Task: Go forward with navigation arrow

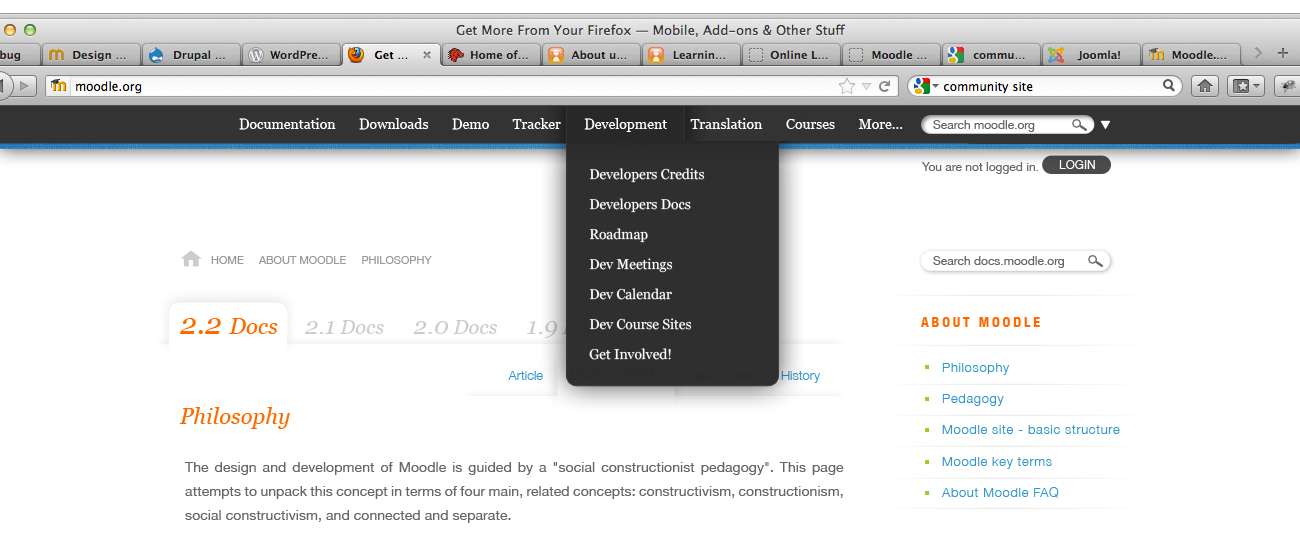Action: 26,86
